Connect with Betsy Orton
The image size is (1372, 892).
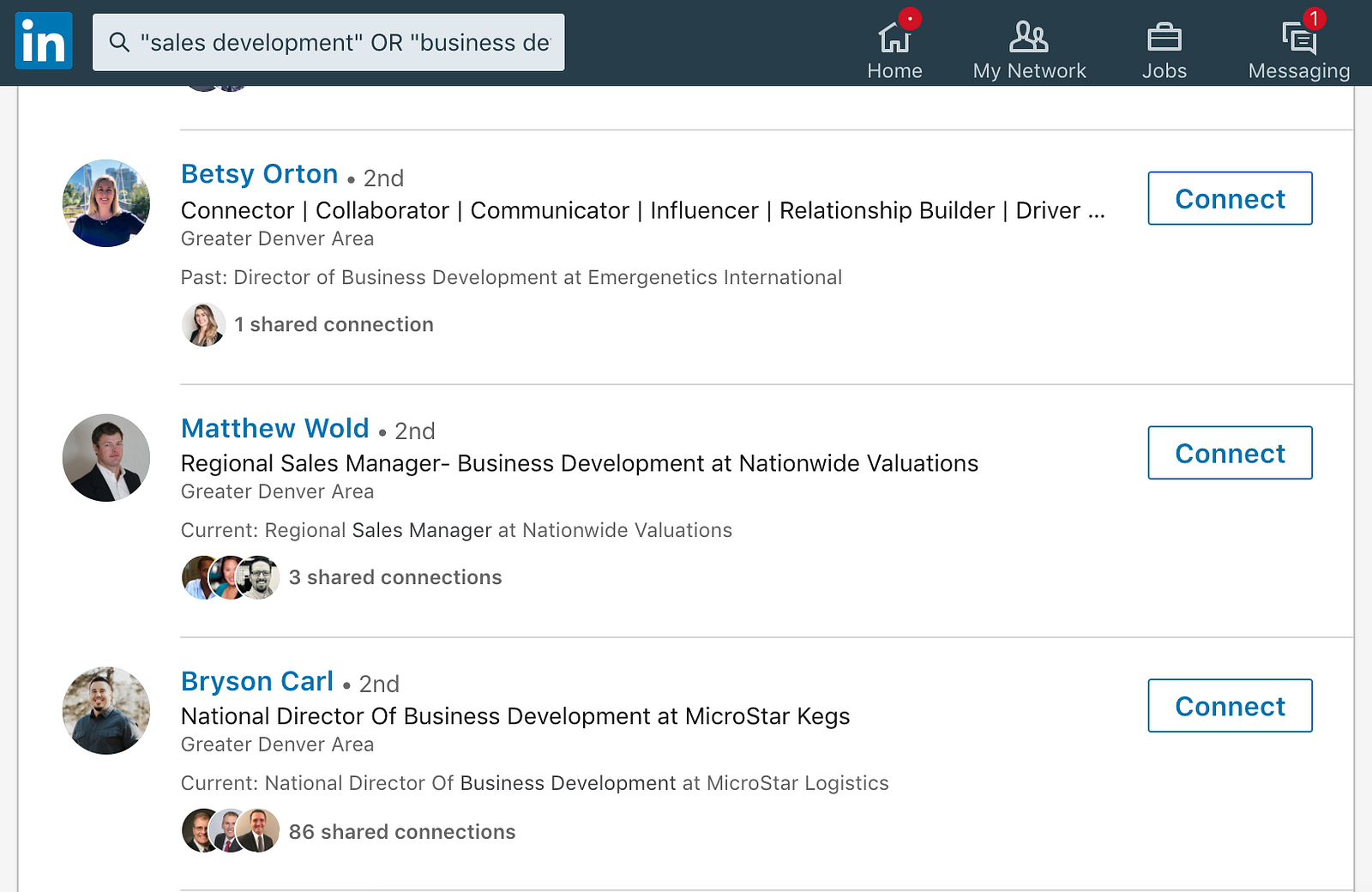(x=1229, y=198)
